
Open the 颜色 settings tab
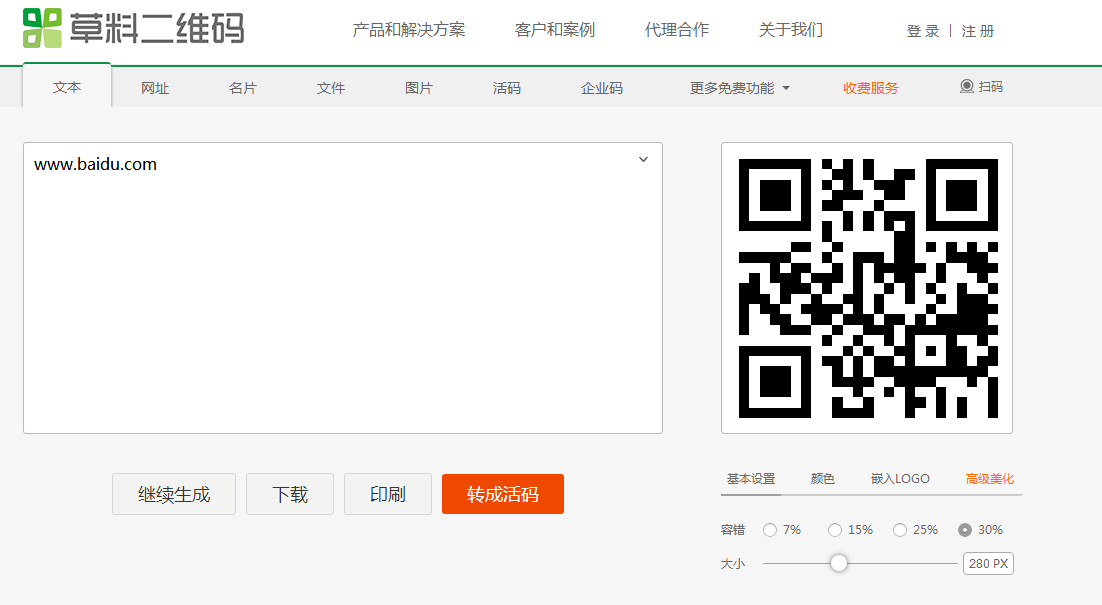[822, 479]
